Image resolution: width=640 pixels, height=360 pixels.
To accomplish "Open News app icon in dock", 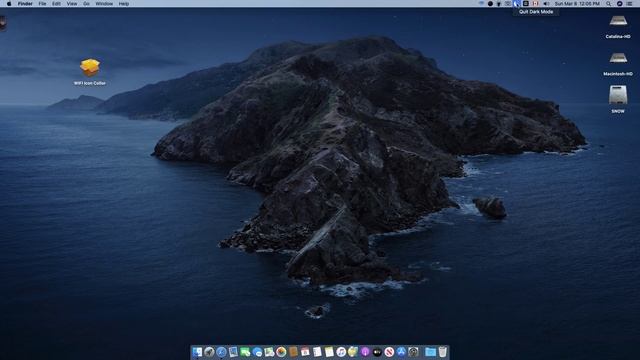I will 389,352.
